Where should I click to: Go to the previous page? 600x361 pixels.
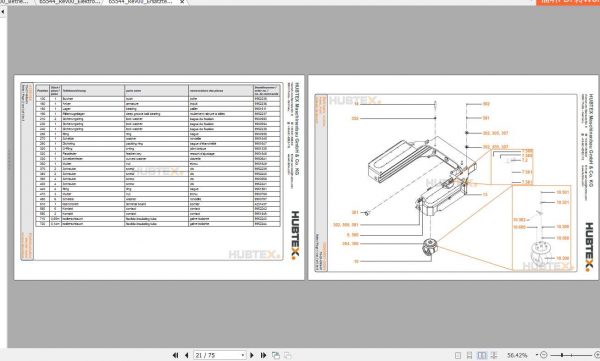tap(187, 355)
